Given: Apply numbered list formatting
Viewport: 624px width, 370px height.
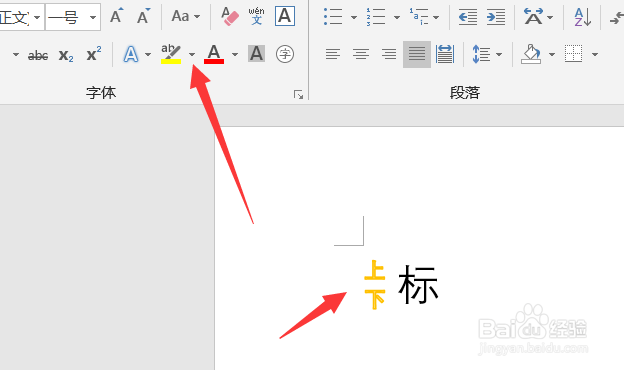Looking at the screenshot, I should [376, 17].
